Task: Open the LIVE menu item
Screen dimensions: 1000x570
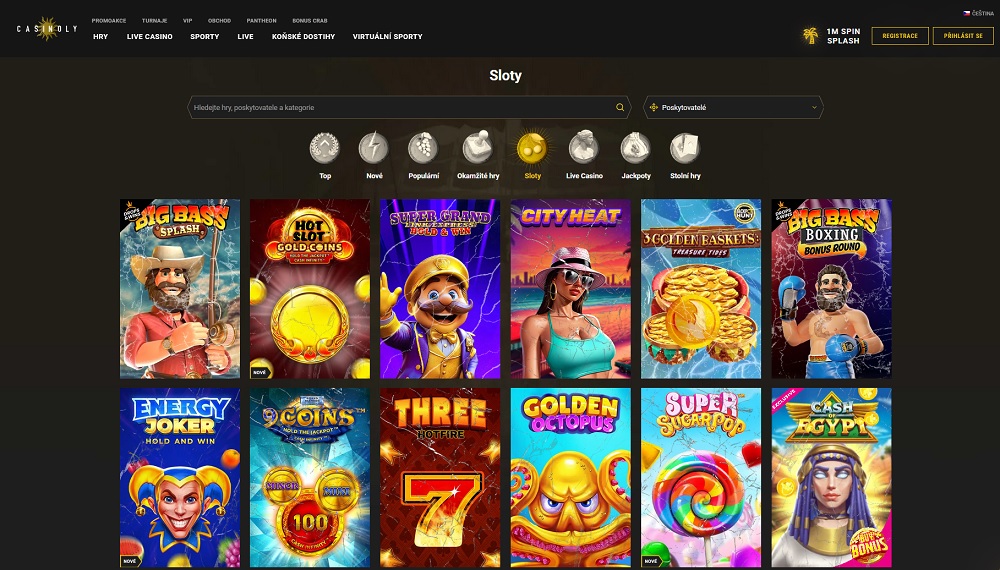Action: (x=246, y=37)
